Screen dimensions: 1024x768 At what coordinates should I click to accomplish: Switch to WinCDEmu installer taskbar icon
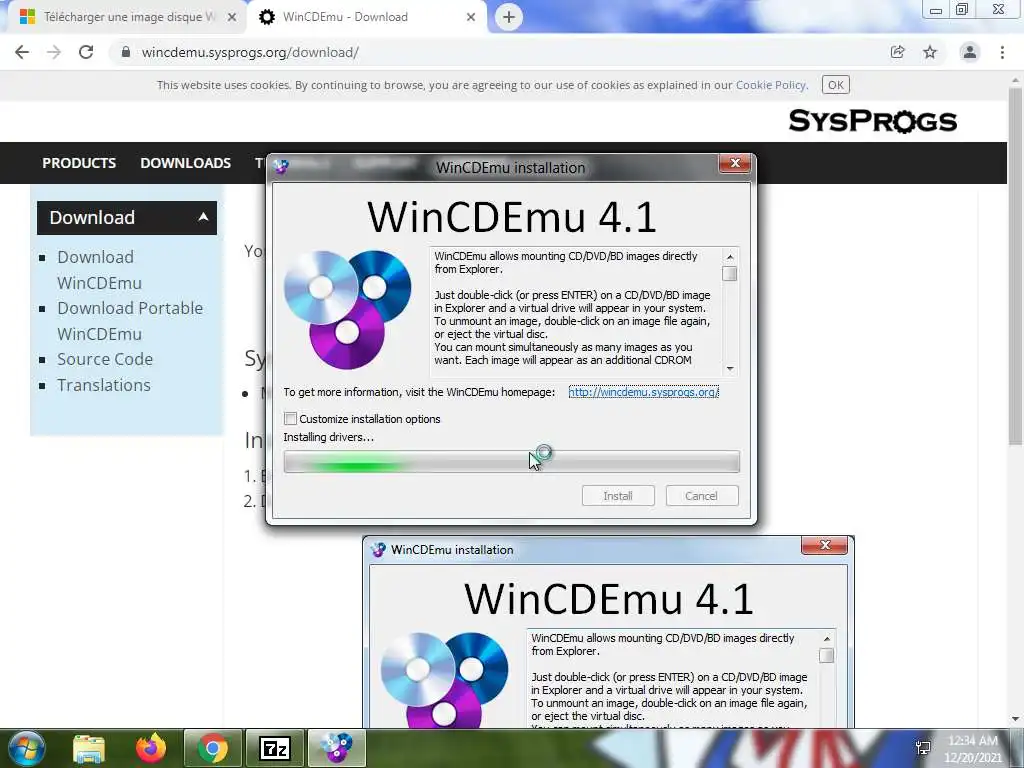click(337, 748)
